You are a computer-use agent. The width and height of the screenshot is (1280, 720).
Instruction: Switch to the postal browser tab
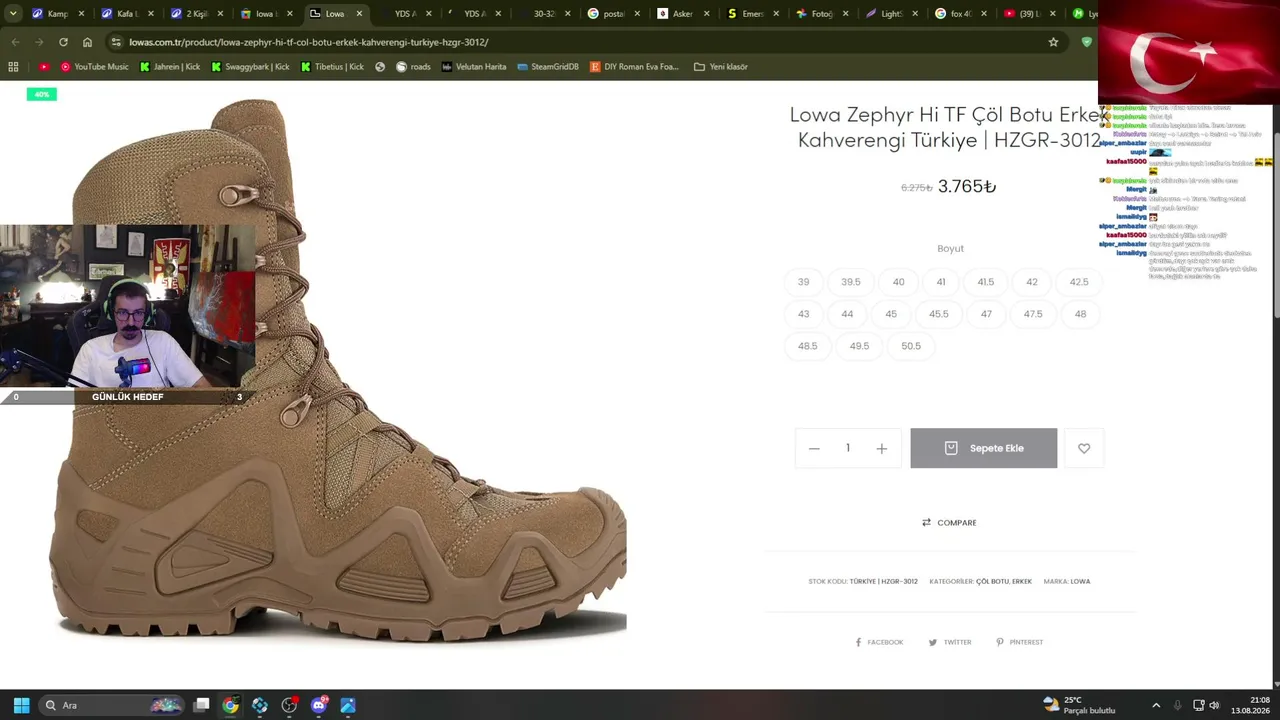click(x=613, y=14)
